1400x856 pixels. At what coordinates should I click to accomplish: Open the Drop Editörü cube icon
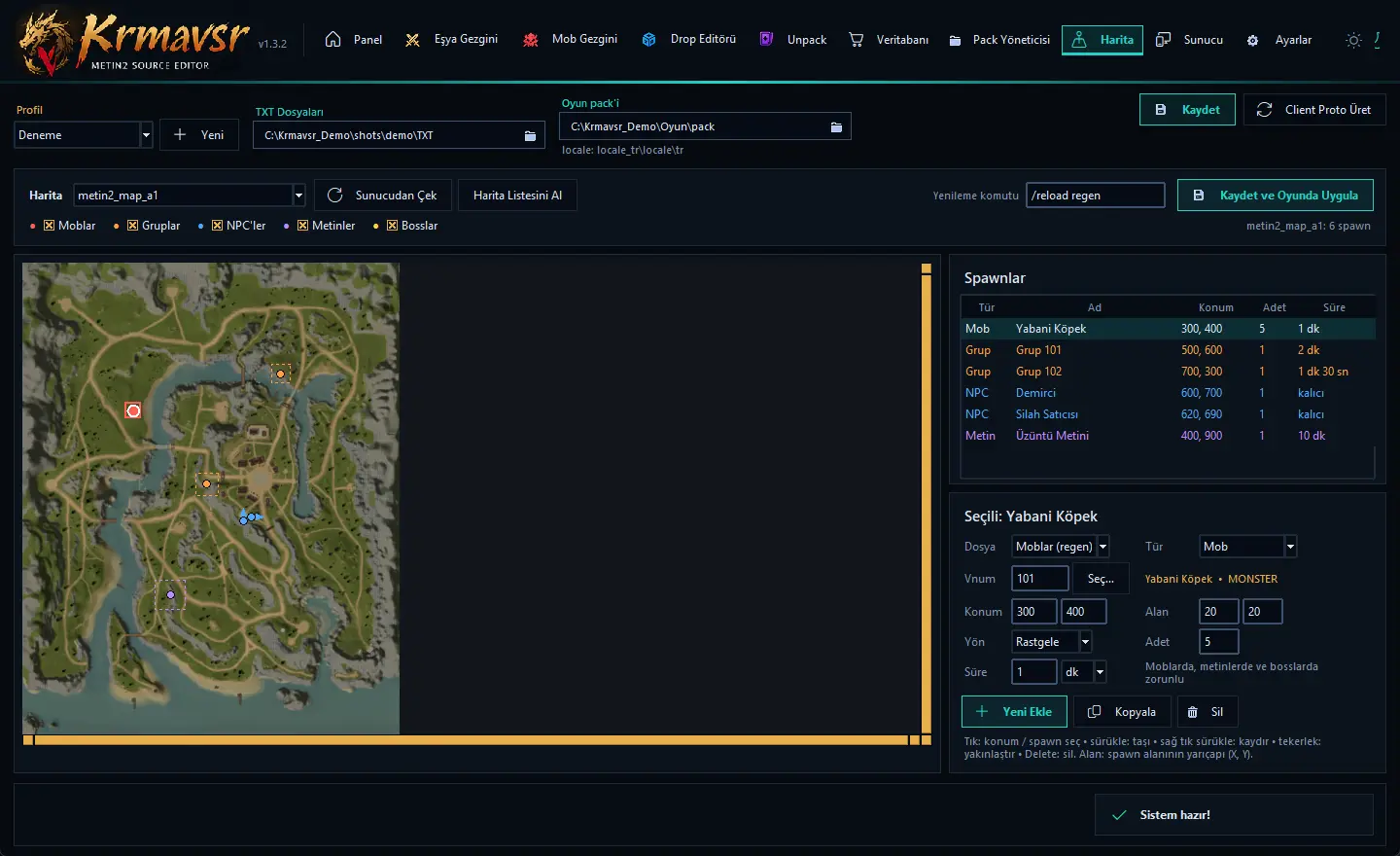(648, 40)
